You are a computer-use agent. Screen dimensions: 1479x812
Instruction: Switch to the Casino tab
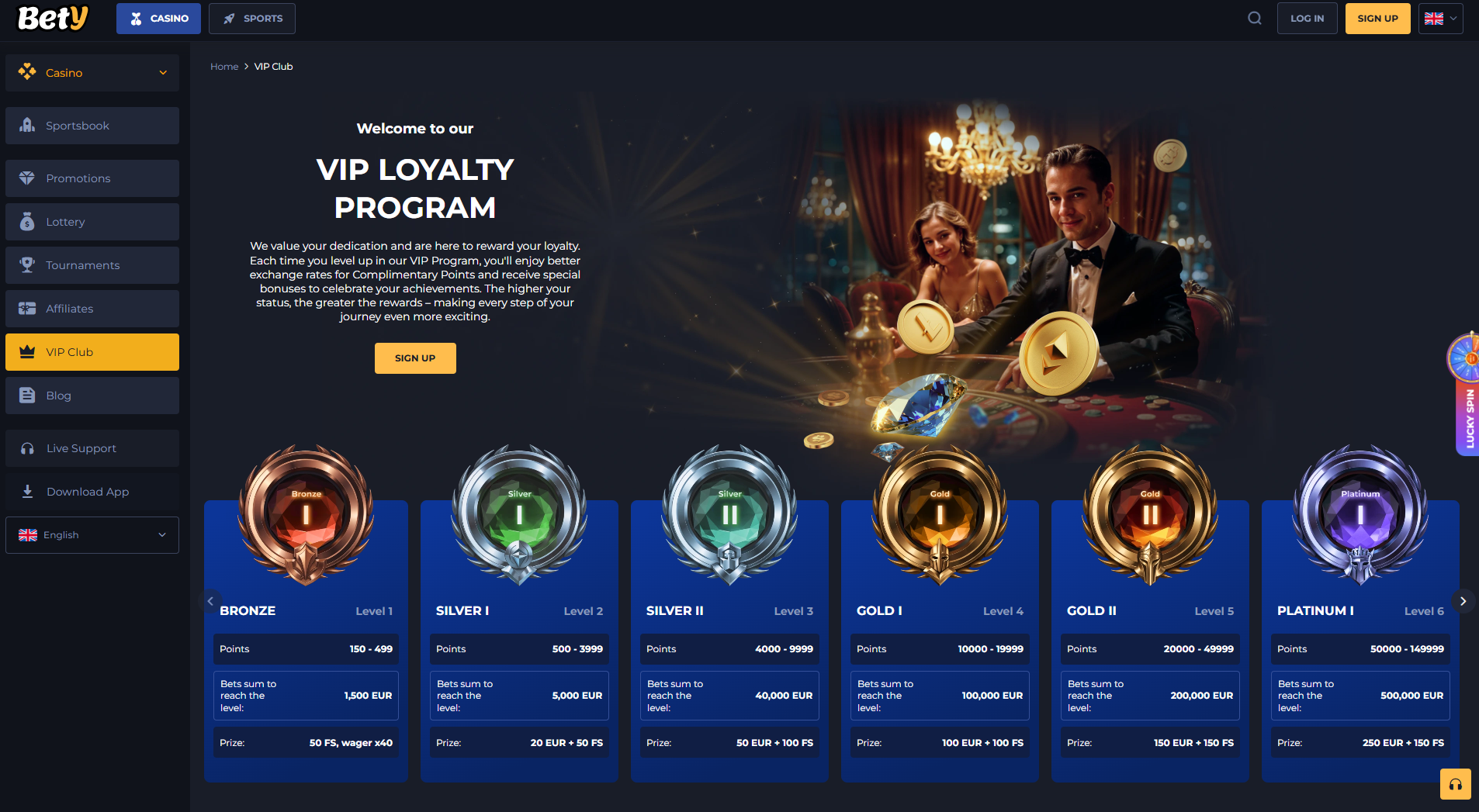[158, 19]
